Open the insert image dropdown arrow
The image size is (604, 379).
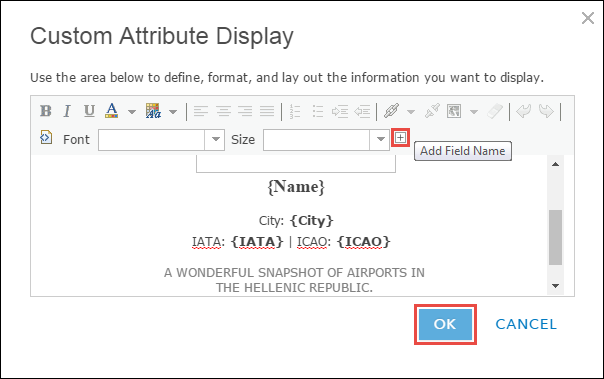click(x=474, y=112)
